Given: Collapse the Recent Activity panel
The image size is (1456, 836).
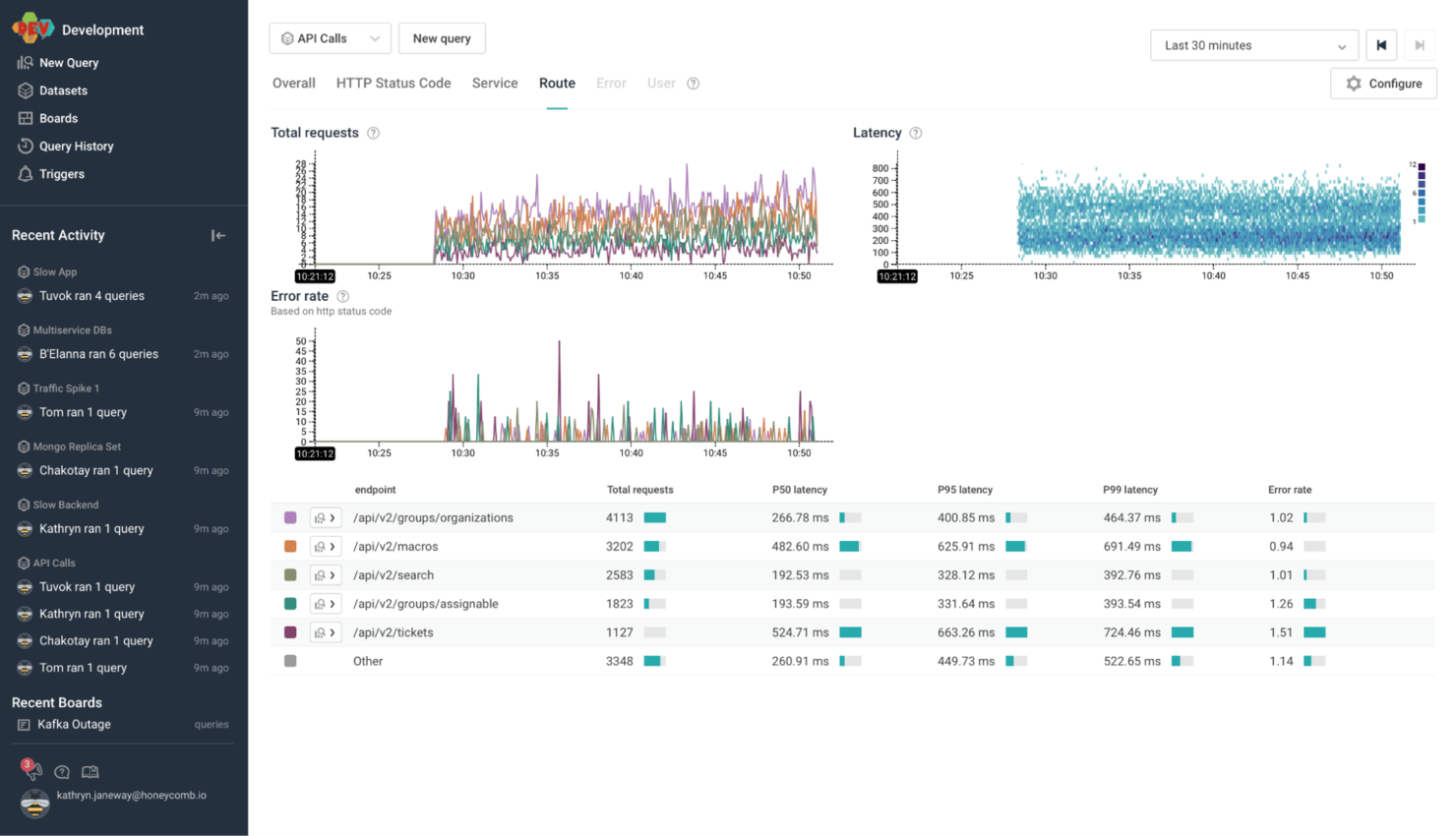Looking at the screenshot, I should coord(217,235).
